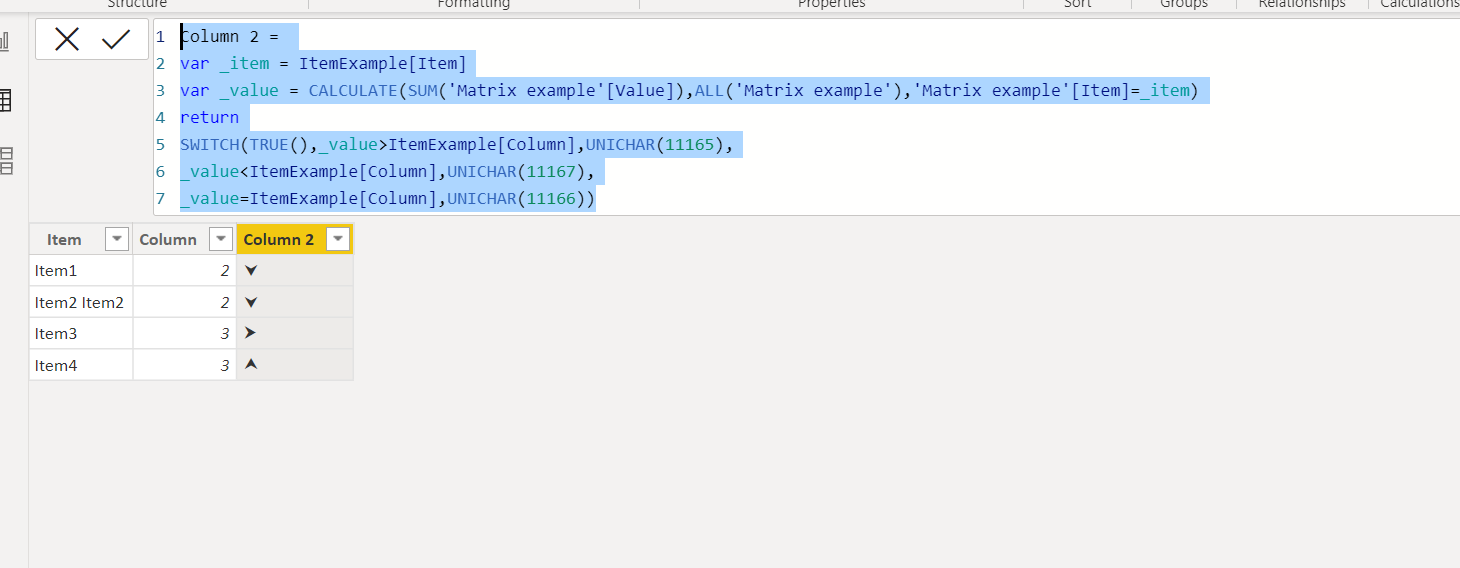This screenshot has height=568, width=1460.
Task: Cancel the formula with the X icon
Action: coord(67,39)
